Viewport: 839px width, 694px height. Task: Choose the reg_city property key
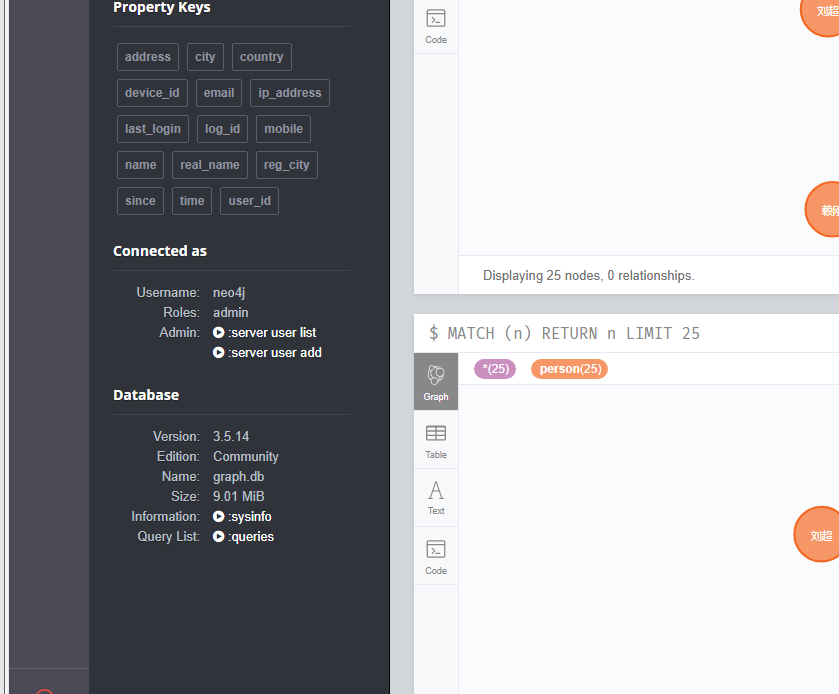click(286, 165)
